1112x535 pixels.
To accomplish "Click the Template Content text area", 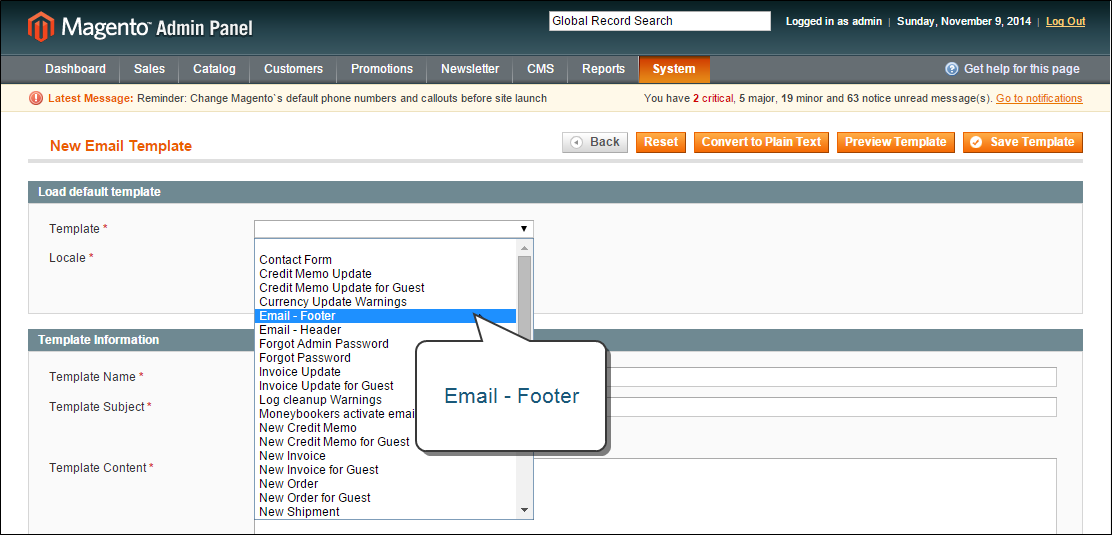I will pyautogui.click(x=796, y=496).
